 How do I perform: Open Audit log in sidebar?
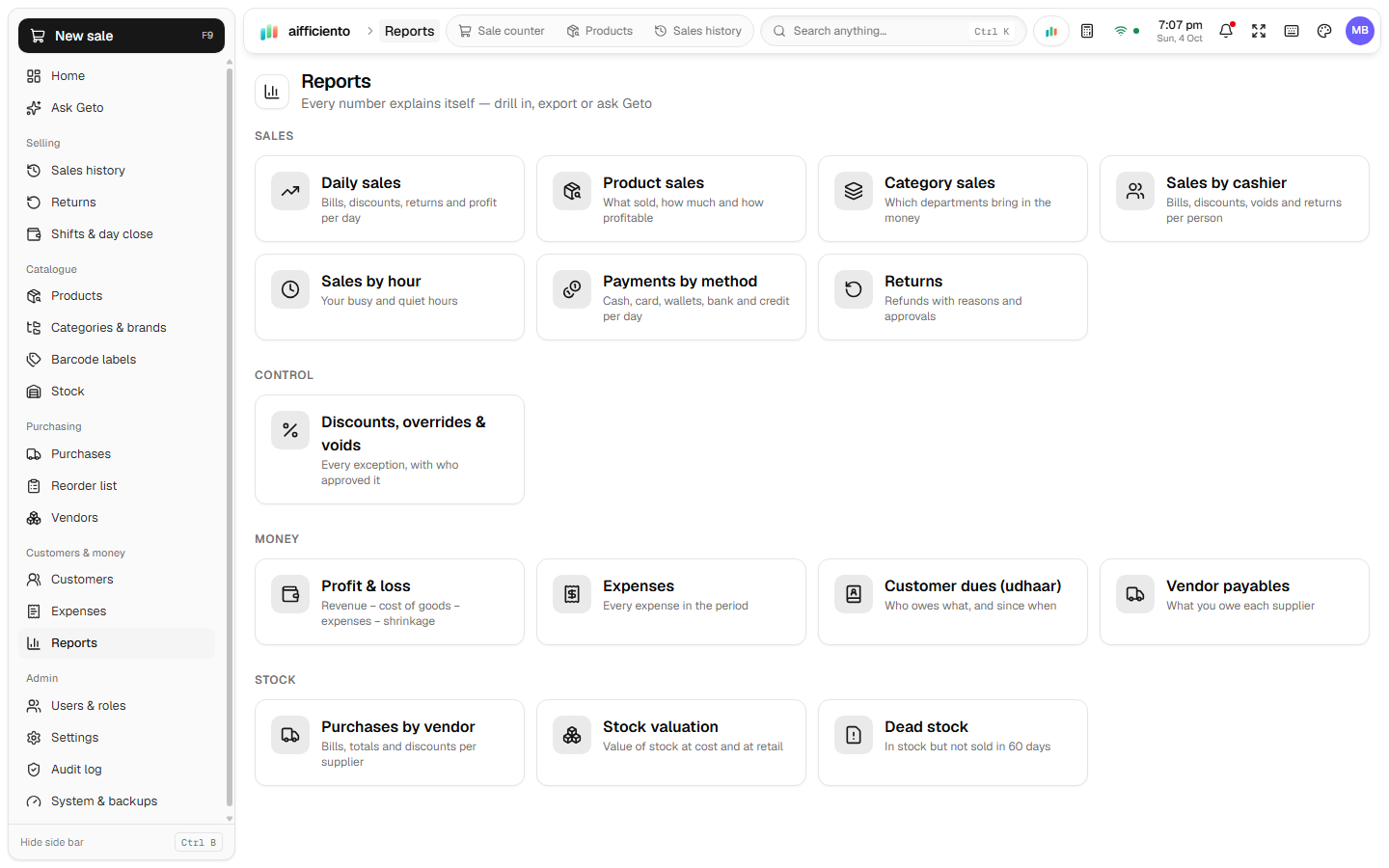[117, 769]
